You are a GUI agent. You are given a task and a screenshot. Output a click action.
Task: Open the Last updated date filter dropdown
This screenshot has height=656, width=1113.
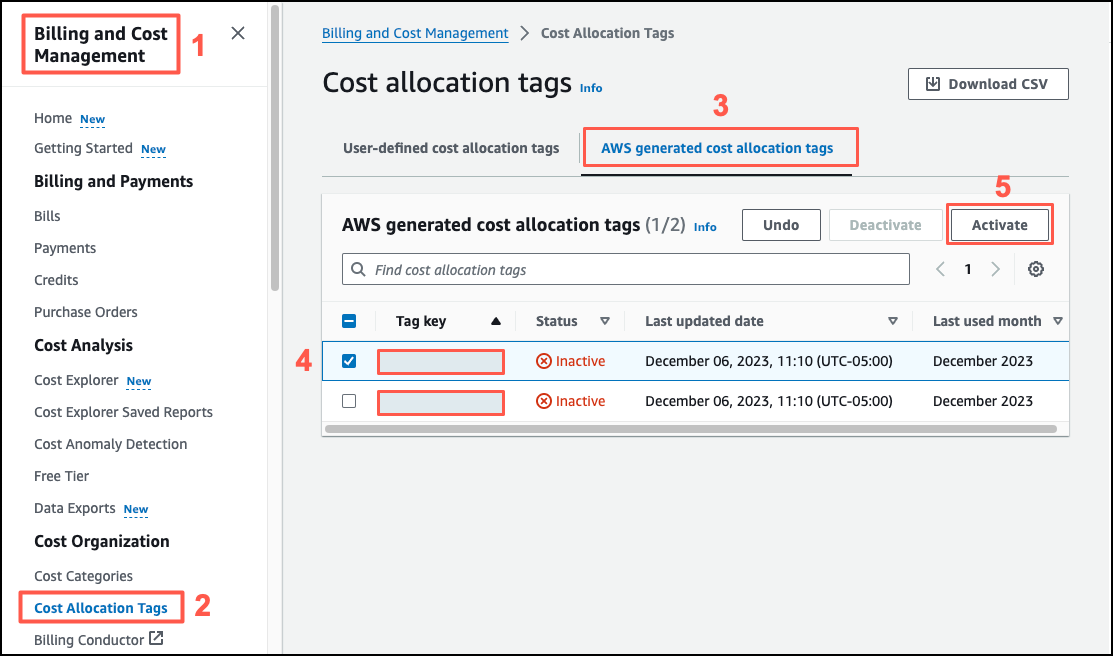pos(893,321)
